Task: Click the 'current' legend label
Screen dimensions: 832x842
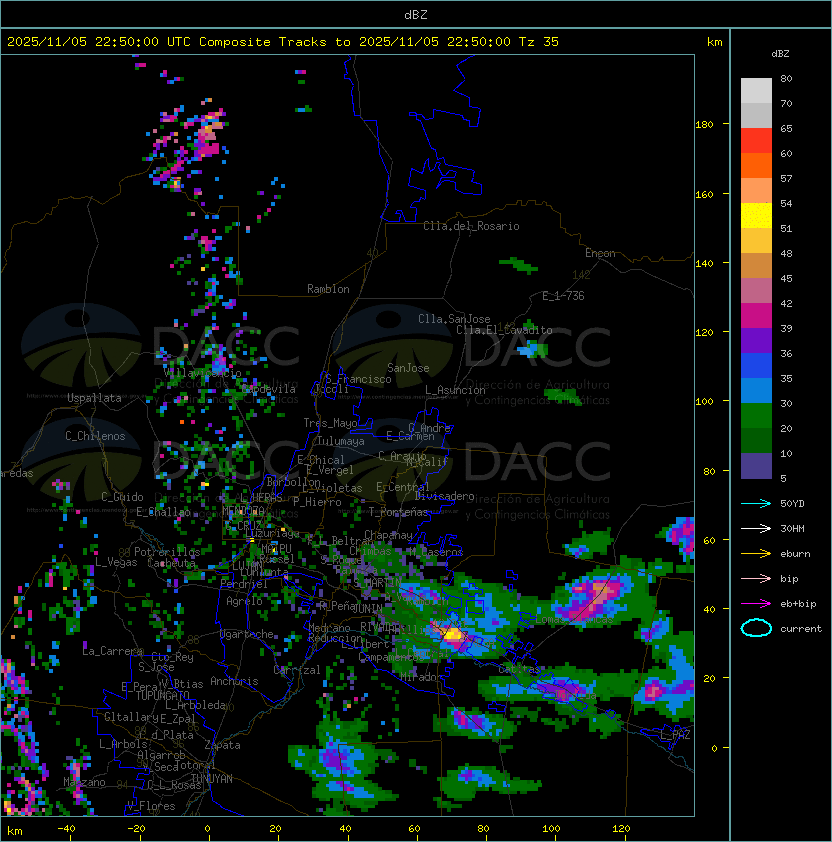Action: [801, 629]
